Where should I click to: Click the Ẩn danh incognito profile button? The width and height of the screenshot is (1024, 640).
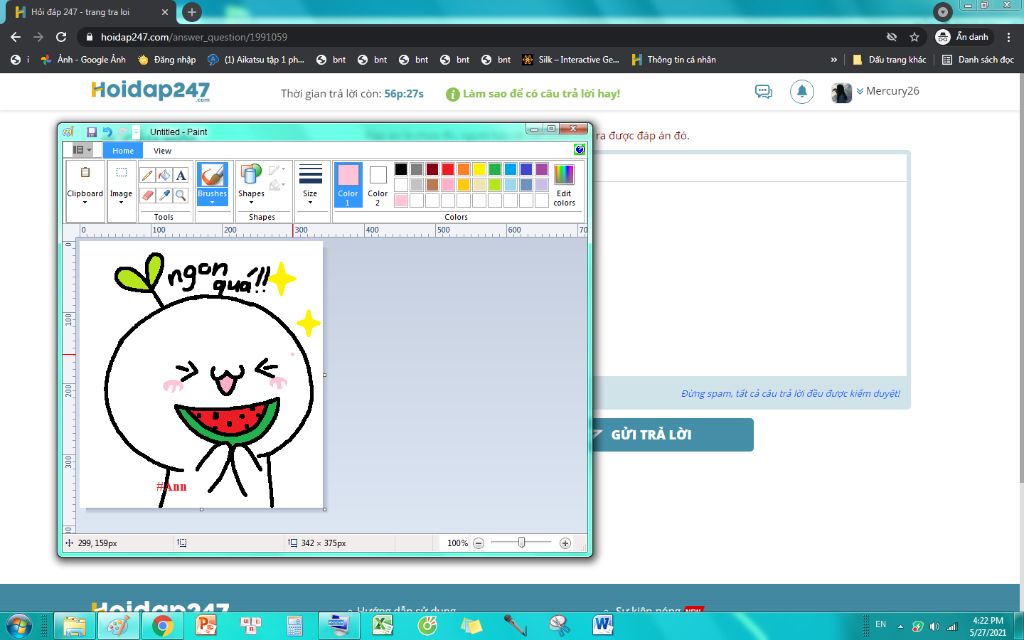pos(963,37)
